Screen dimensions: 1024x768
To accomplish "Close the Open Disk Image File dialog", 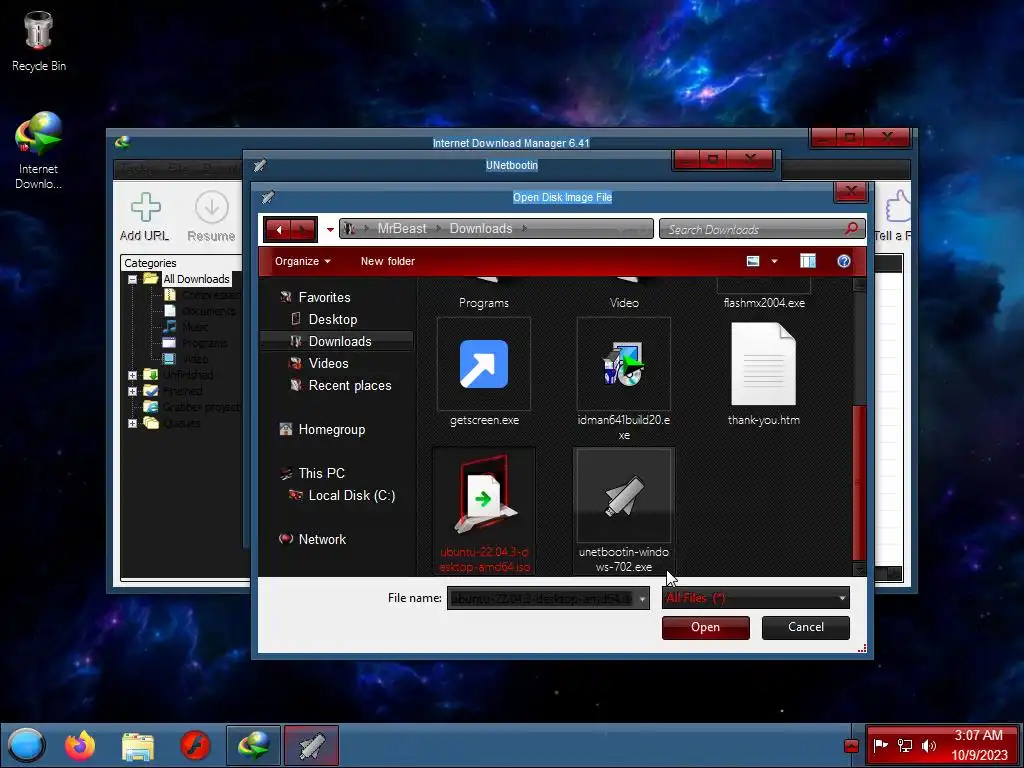I will pyautogui.click(x=850, y=191).
